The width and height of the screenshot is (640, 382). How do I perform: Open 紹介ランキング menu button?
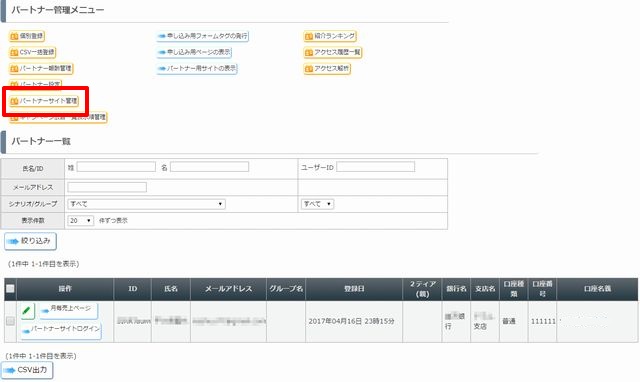point(330,36)
